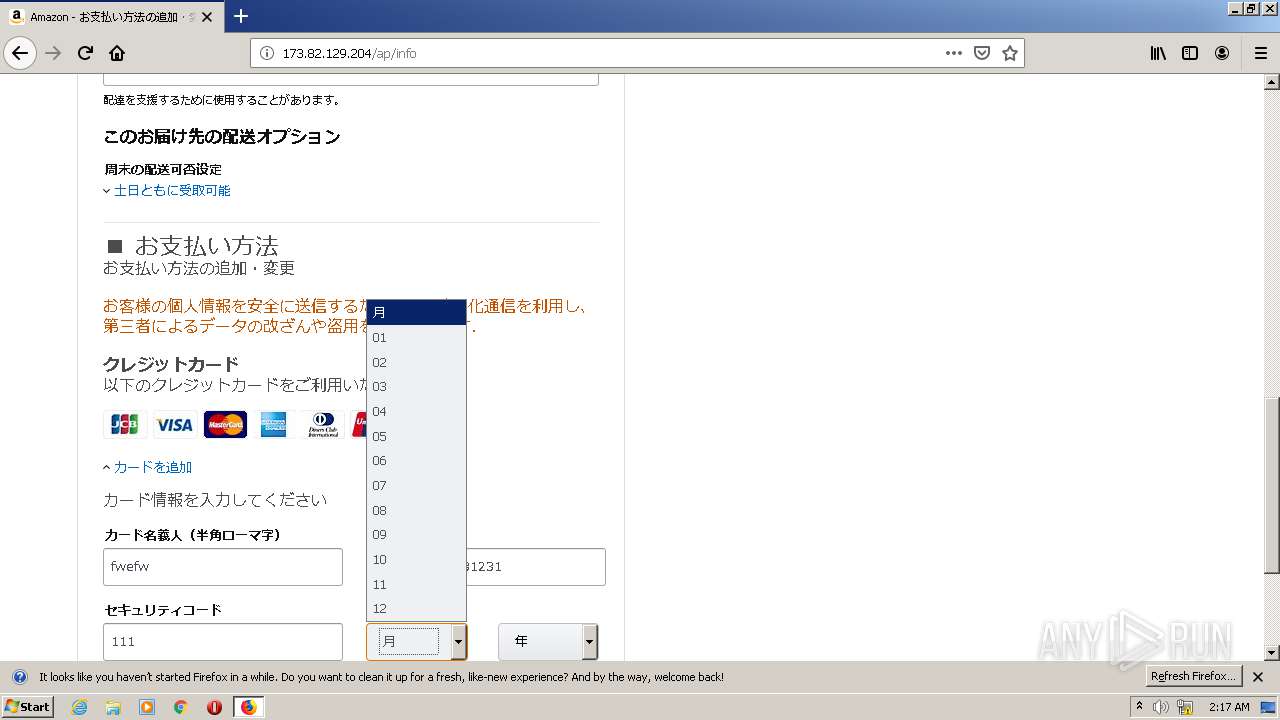1280x720 pixels.
Task: Dismiss the Firefox refresh notification
Action: coord(1258,677)
